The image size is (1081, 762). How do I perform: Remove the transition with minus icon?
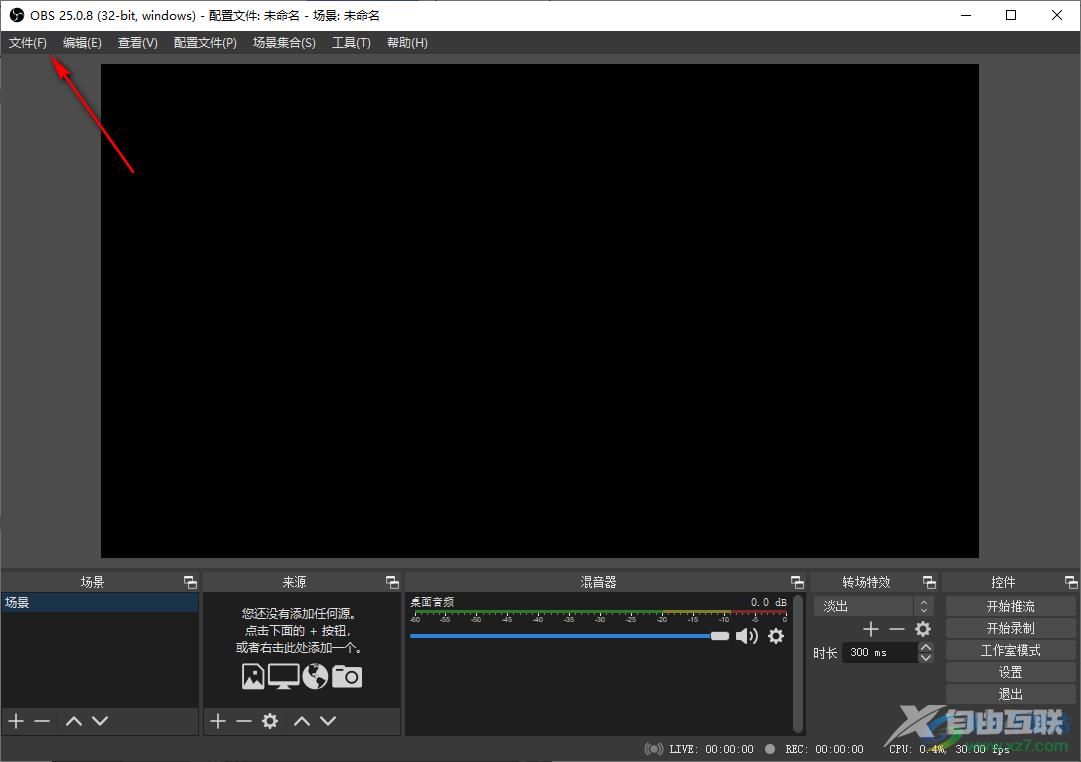[897, 629]
